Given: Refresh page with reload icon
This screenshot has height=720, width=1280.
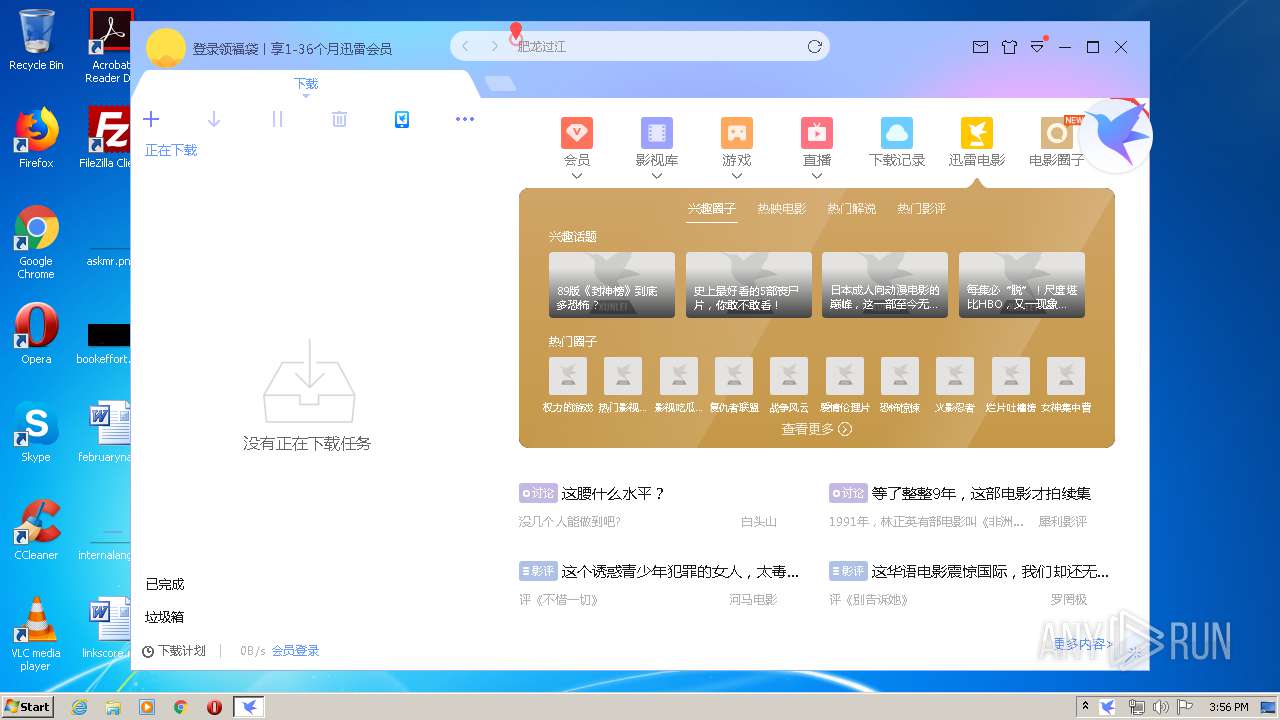Looking at the screenshot, I should click(x=815, y=46).
